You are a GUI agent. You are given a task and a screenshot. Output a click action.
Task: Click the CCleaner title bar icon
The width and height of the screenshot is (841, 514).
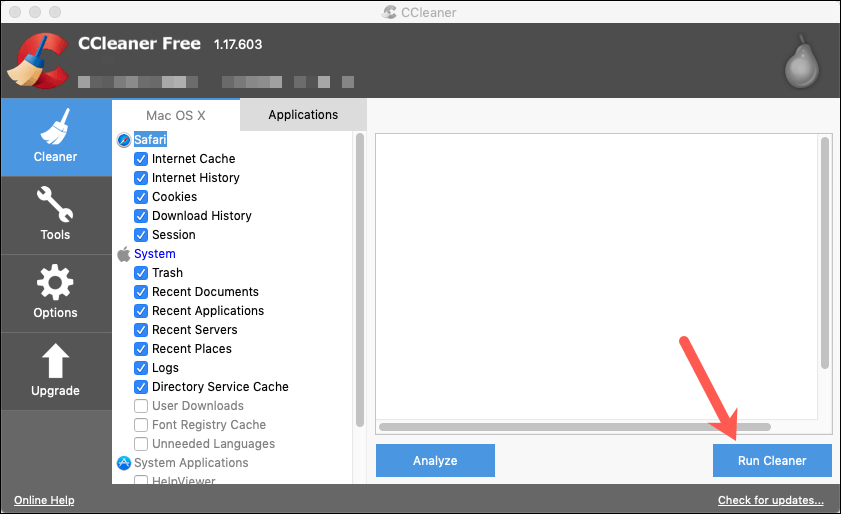389,12
